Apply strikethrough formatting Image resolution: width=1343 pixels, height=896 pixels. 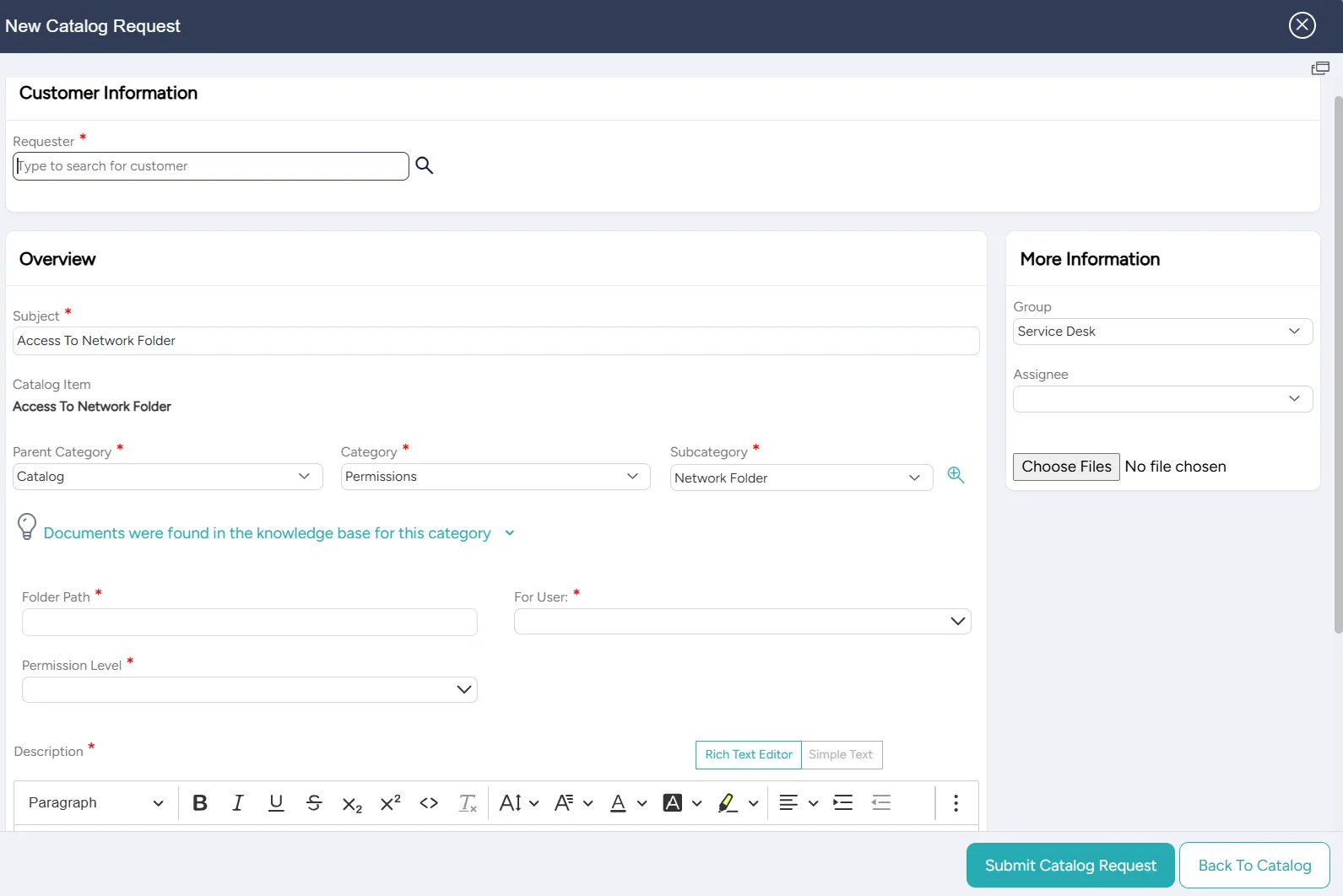[314, 803]
